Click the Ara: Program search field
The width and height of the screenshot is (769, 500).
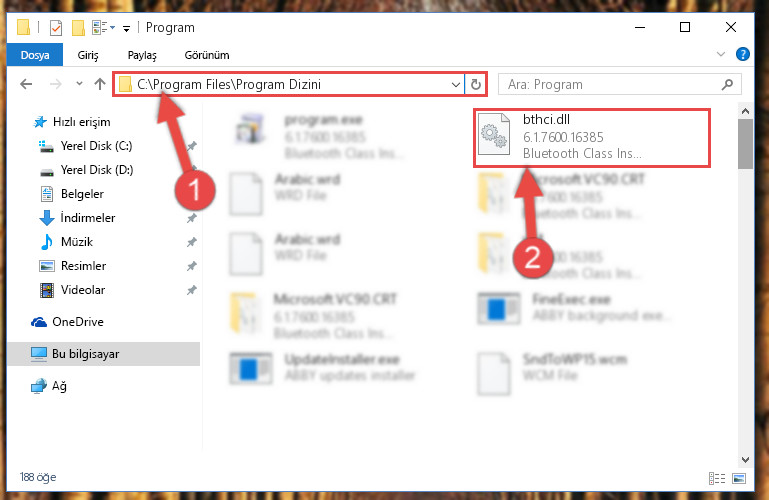pyautogui.click(x=610, y=84)
